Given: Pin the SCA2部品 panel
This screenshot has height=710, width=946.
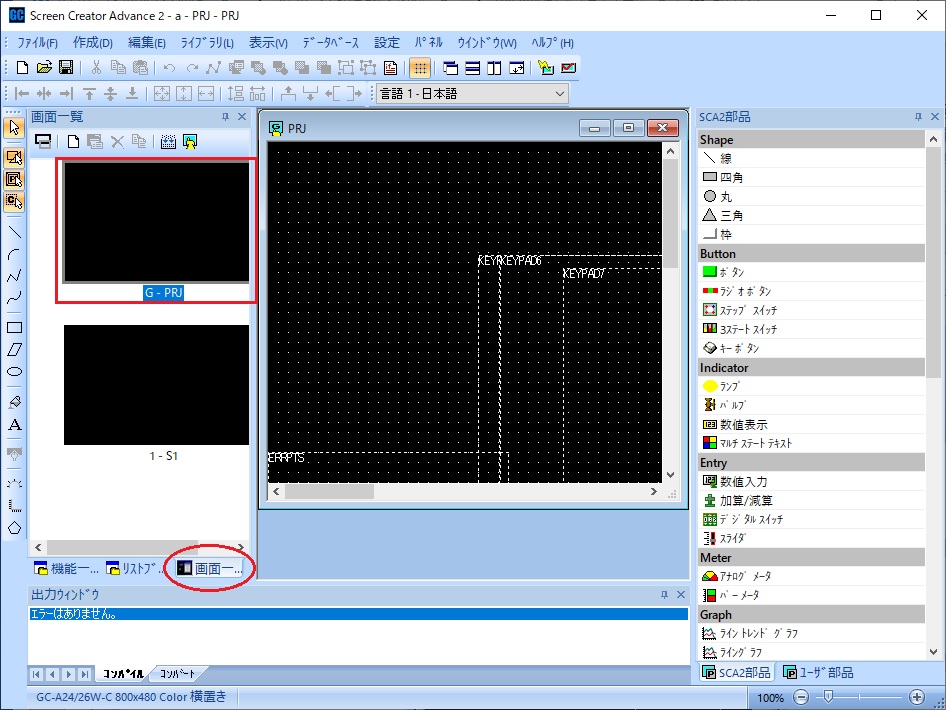Looking at the screenshot, I should 918,117.
